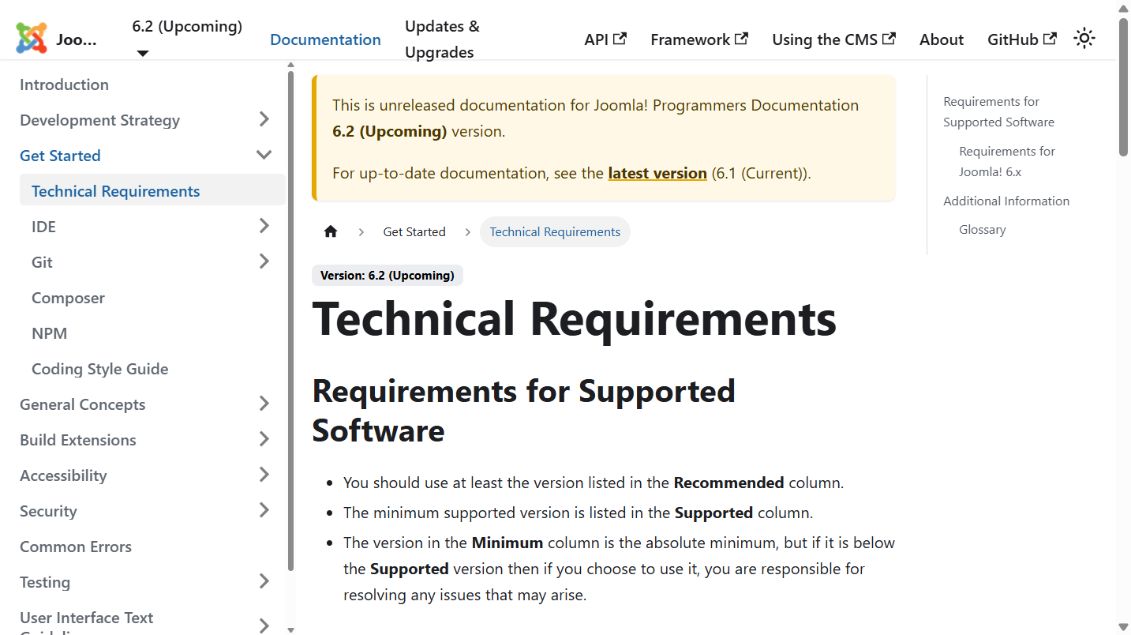Jump to Additional Information section

(1006, 201)
